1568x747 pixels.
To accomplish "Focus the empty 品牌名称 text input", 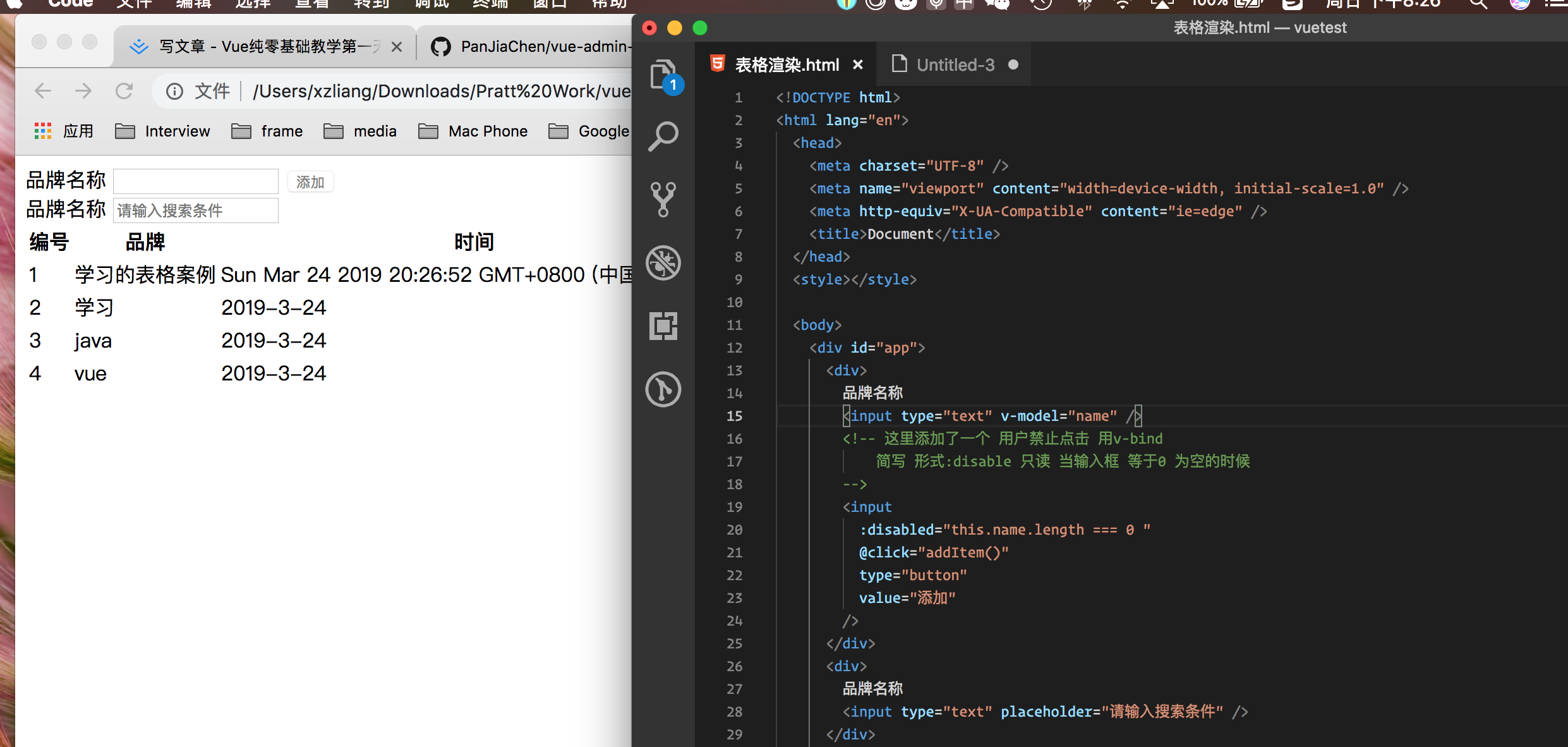I will pos(196,181).
